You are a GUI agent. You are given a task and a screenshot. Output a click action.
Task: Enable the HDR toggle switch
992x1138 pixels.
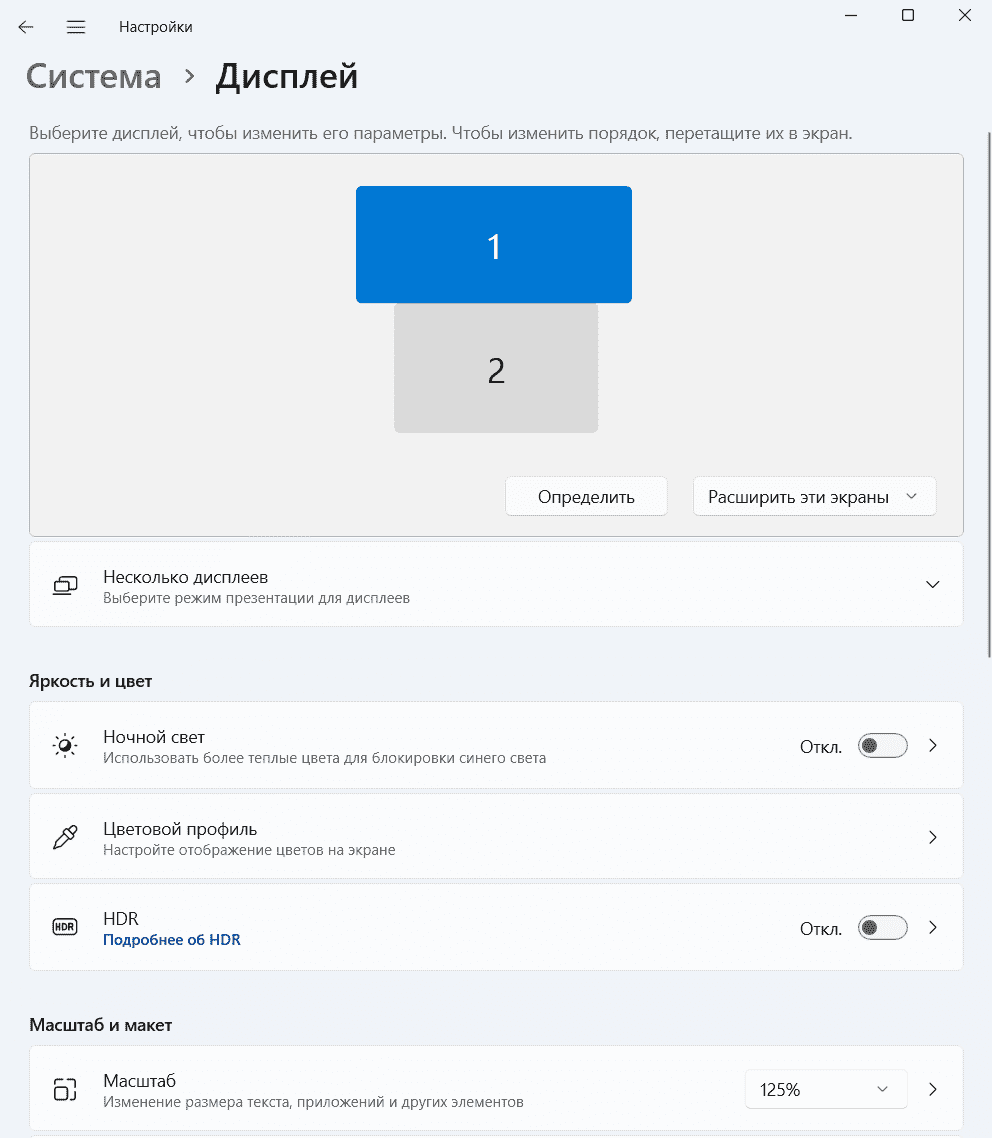(x=882, y=928)
